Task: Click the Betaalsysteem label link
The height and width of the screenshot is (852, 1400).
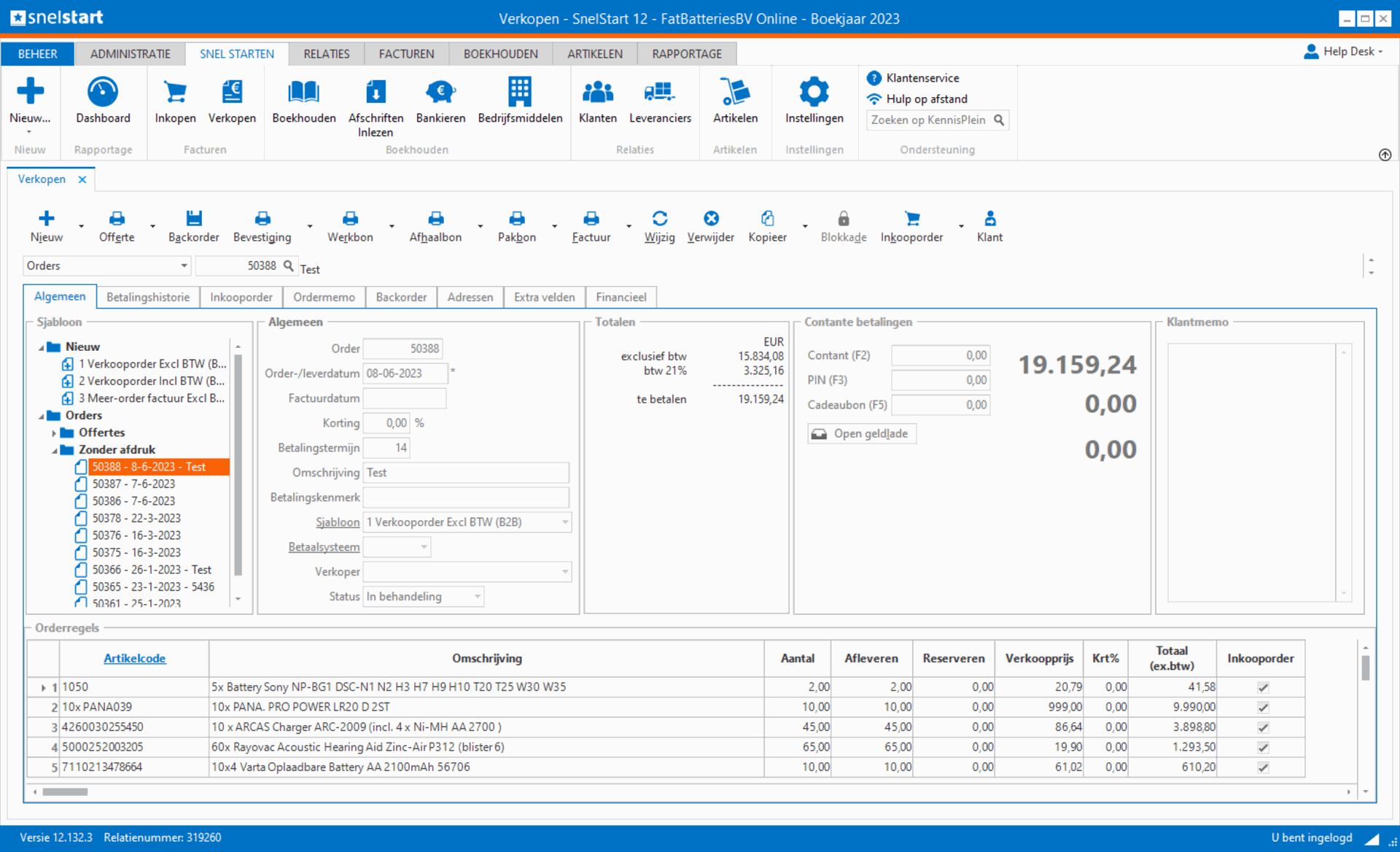Action: tap(324, 547)
